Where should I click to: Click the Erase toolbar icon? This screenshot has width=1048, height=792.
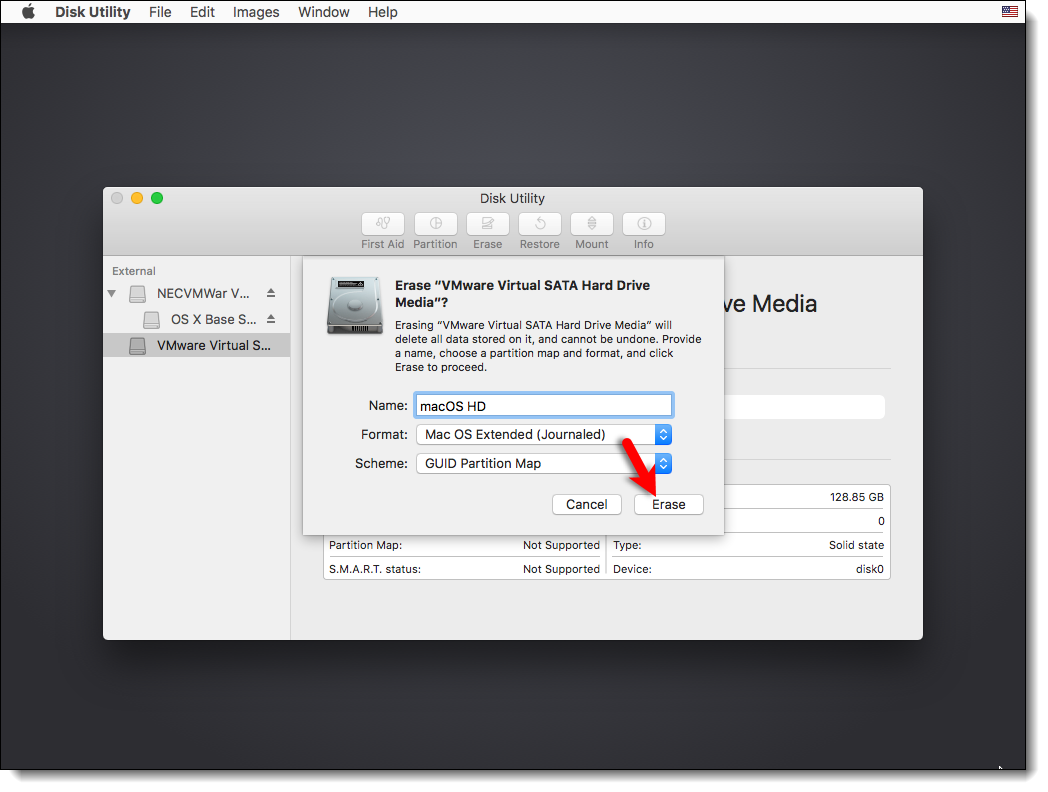(x=487, y=224)
